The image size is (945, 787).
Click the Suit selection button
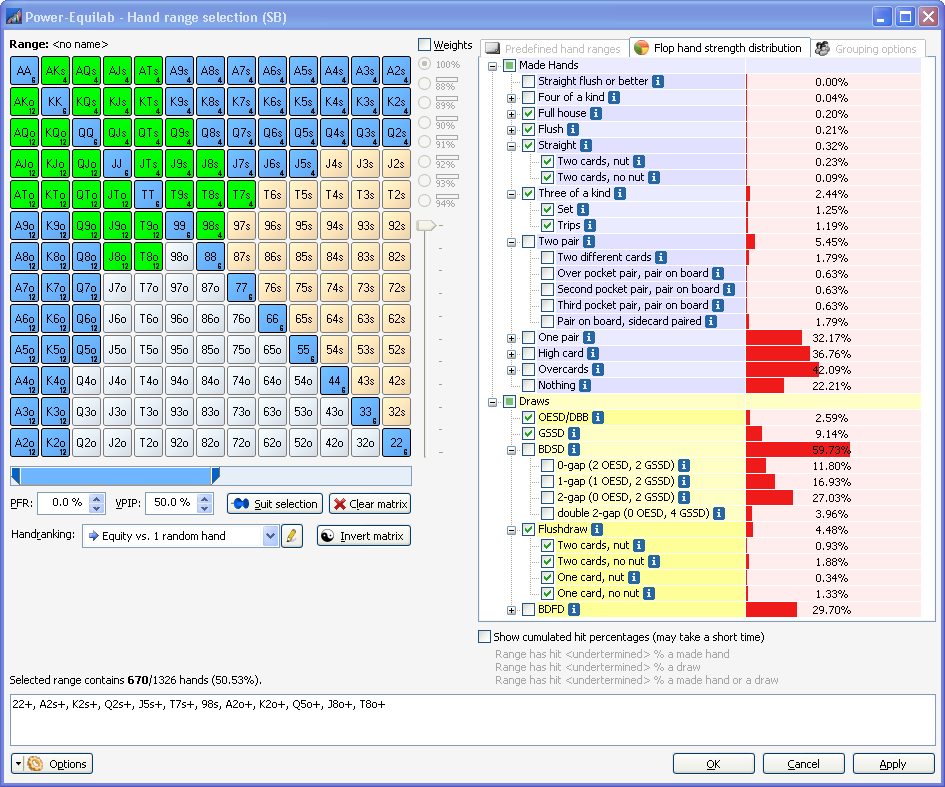[275, 504]
